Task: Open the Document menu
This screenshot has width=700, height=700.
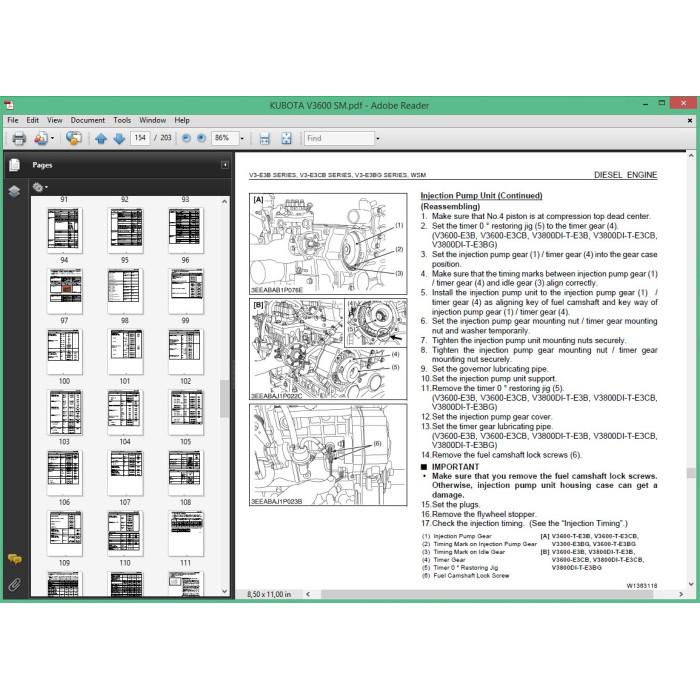Action: point(88,120)
